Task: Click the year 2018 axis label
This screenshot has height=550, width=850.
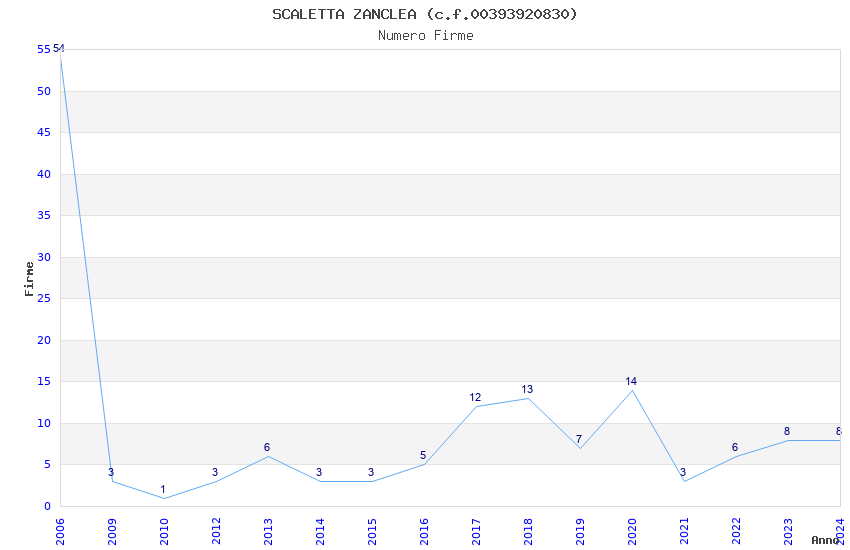Action: (x=528, y=532)
